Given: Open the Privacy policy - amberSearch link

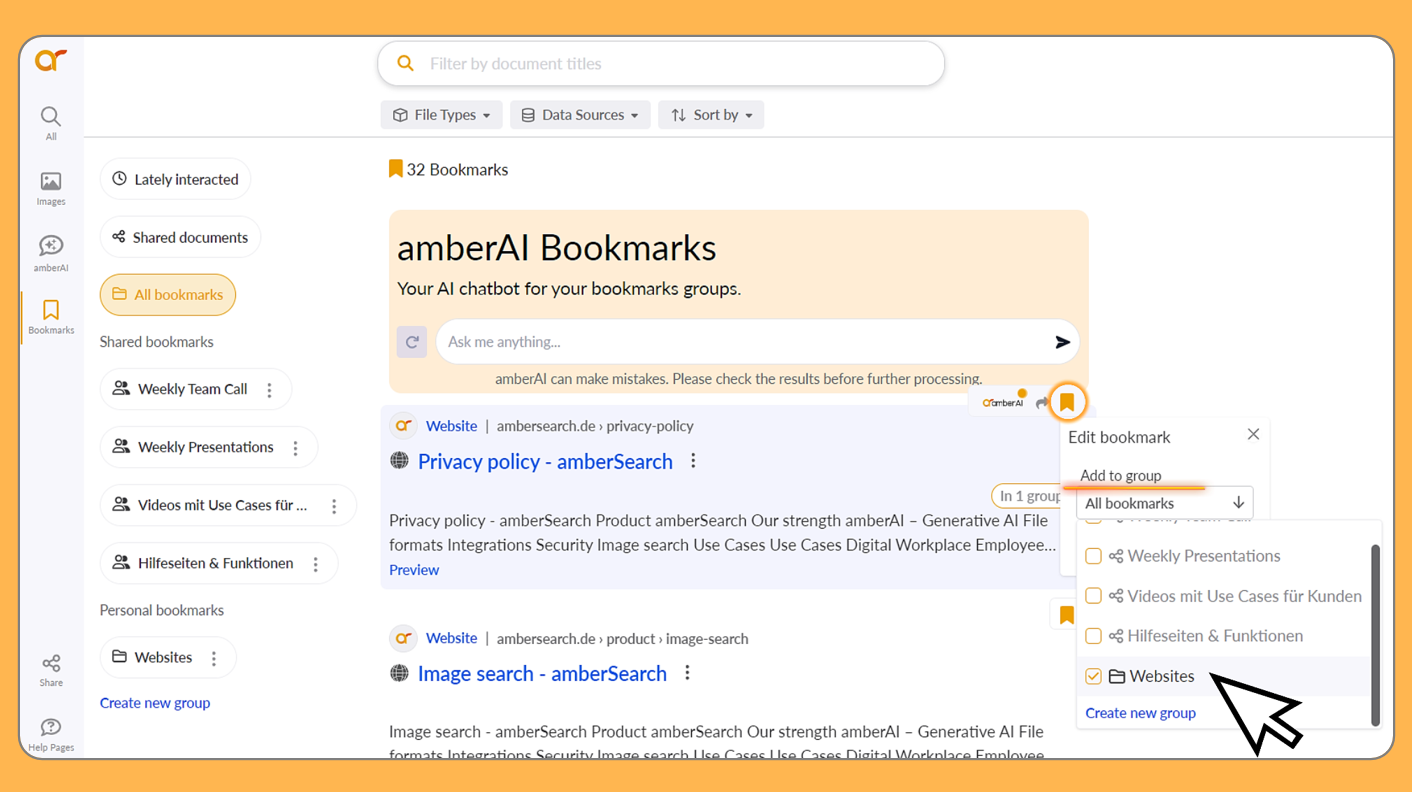Looking at the screenshot, I should point(545,461).
